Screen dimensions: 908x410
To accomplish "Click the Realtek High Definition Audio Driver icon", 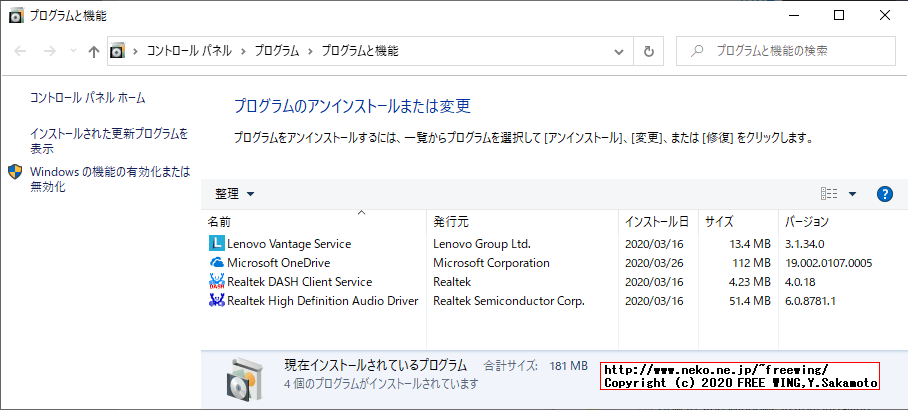I will 216,301.
